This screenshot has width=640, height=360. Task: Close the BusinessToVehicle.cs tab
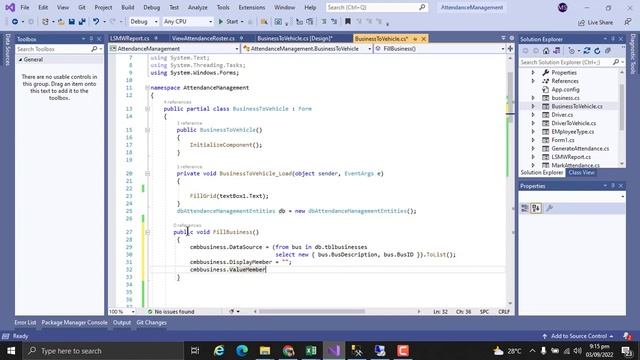[x=423, y=39]
